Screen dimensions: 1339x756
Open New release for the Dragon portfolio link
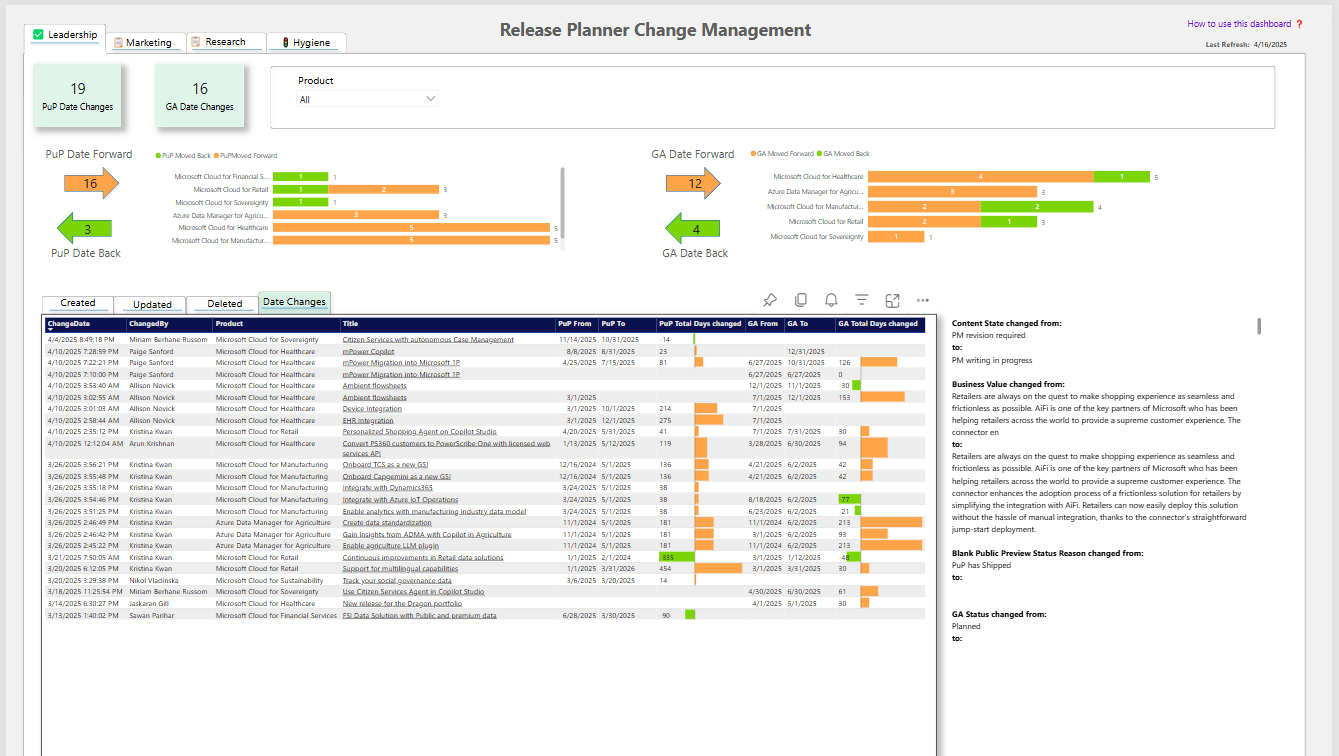point(402,604)
